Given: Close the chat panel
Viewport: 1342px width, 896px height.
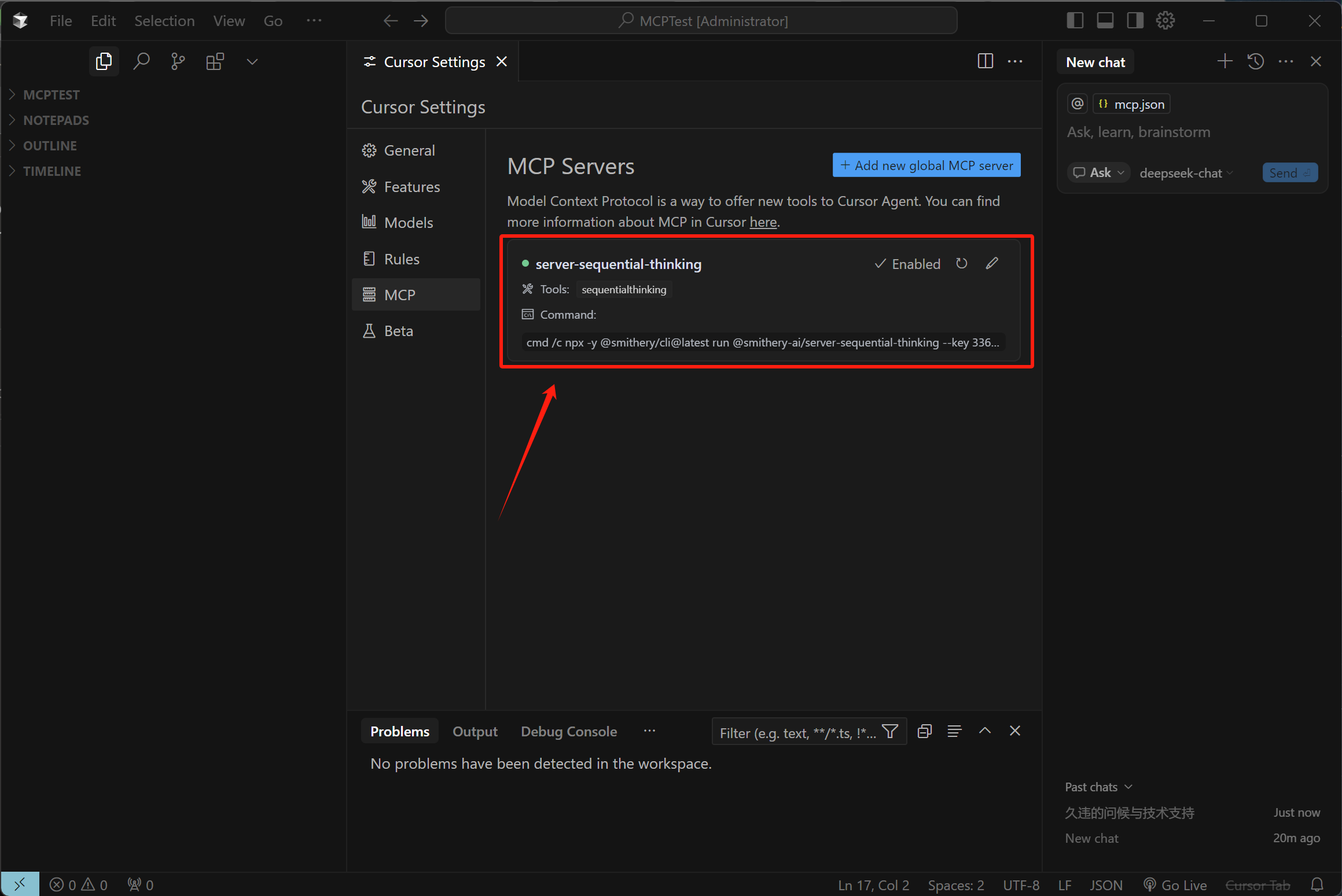Looking at the screenshot, I should (x=1316, y=61).
